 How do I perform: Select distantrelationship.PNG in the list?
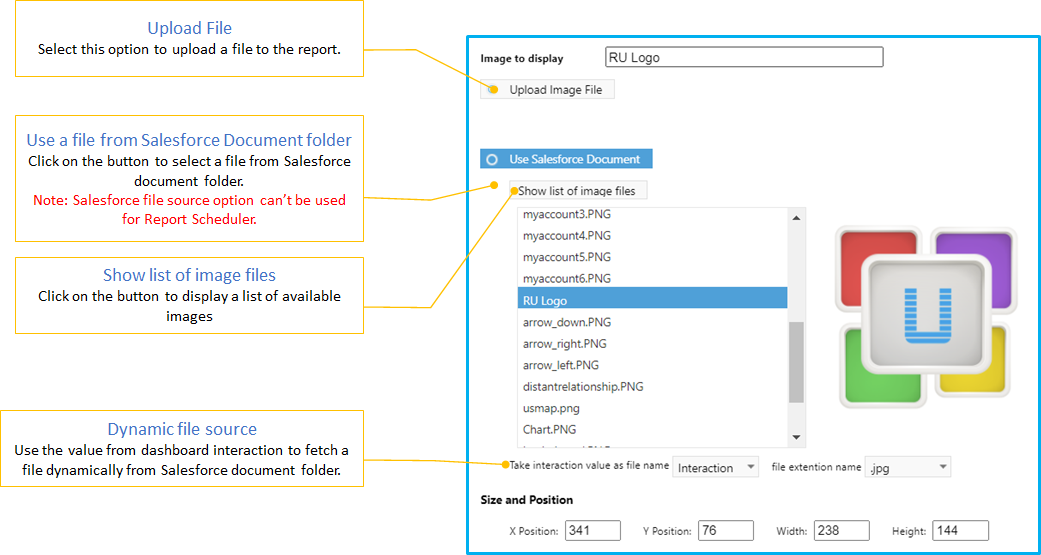pyautogui.click(x=652, y=386)
